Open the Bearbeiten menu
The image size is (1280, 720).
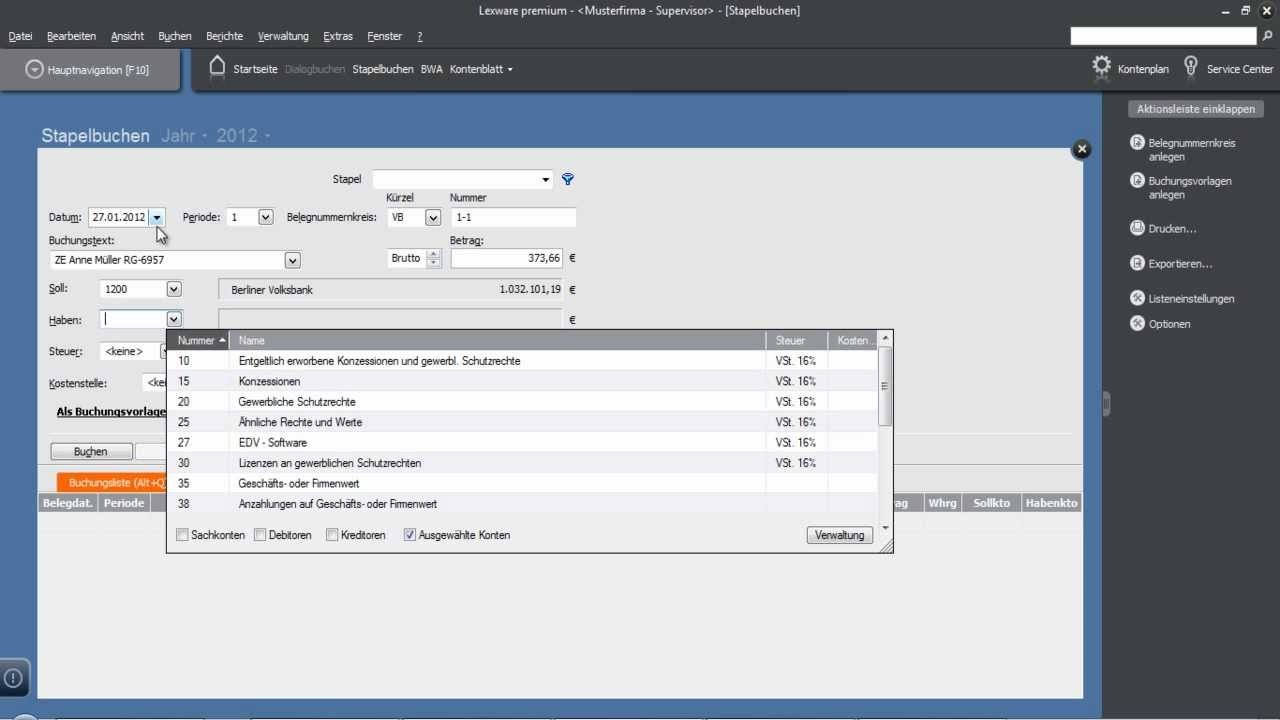coord(71,36)
